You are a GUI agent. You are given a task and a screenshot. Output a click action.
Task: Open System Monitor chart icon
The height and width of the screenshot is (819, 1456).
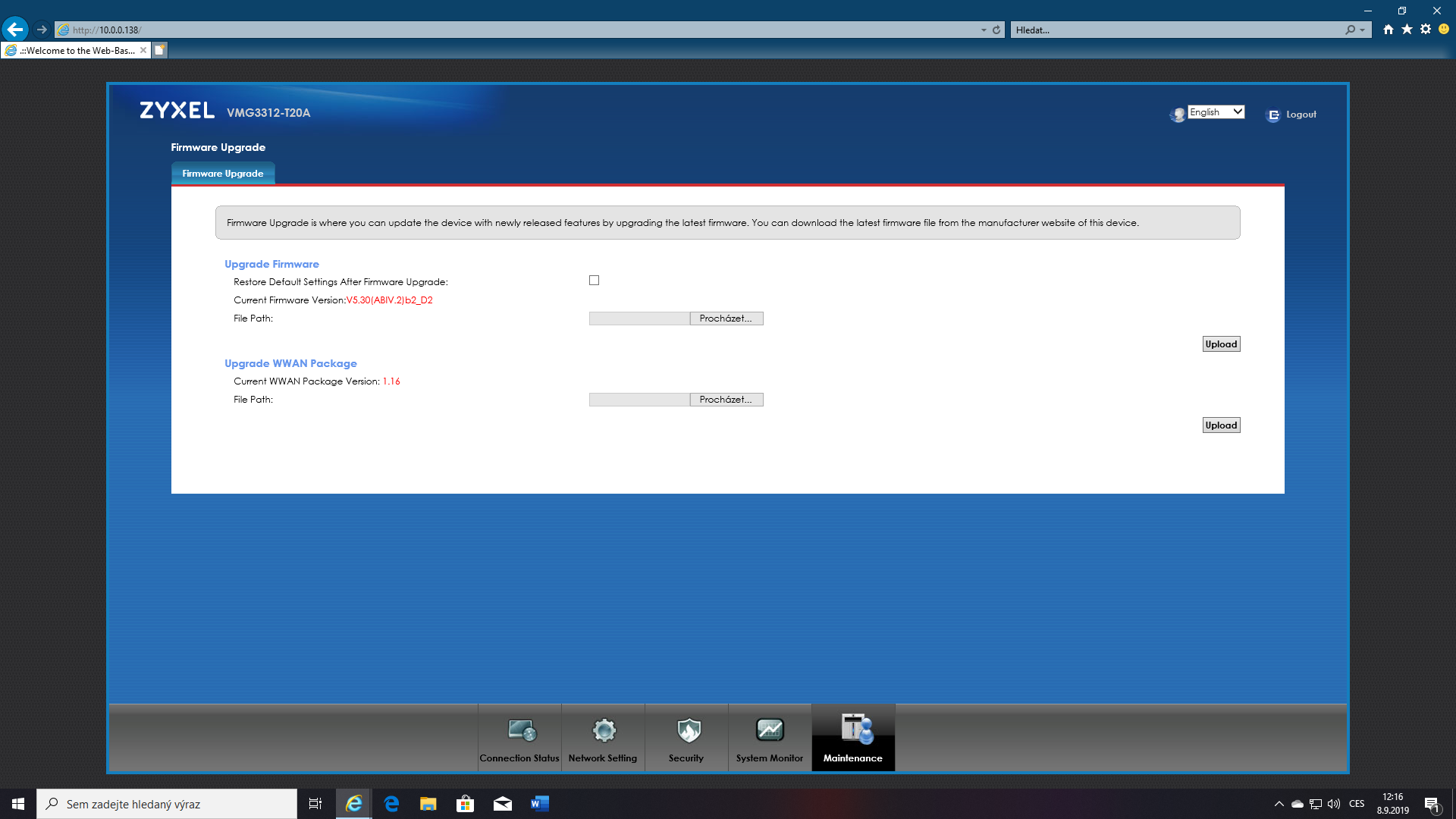tap(770, 731)
